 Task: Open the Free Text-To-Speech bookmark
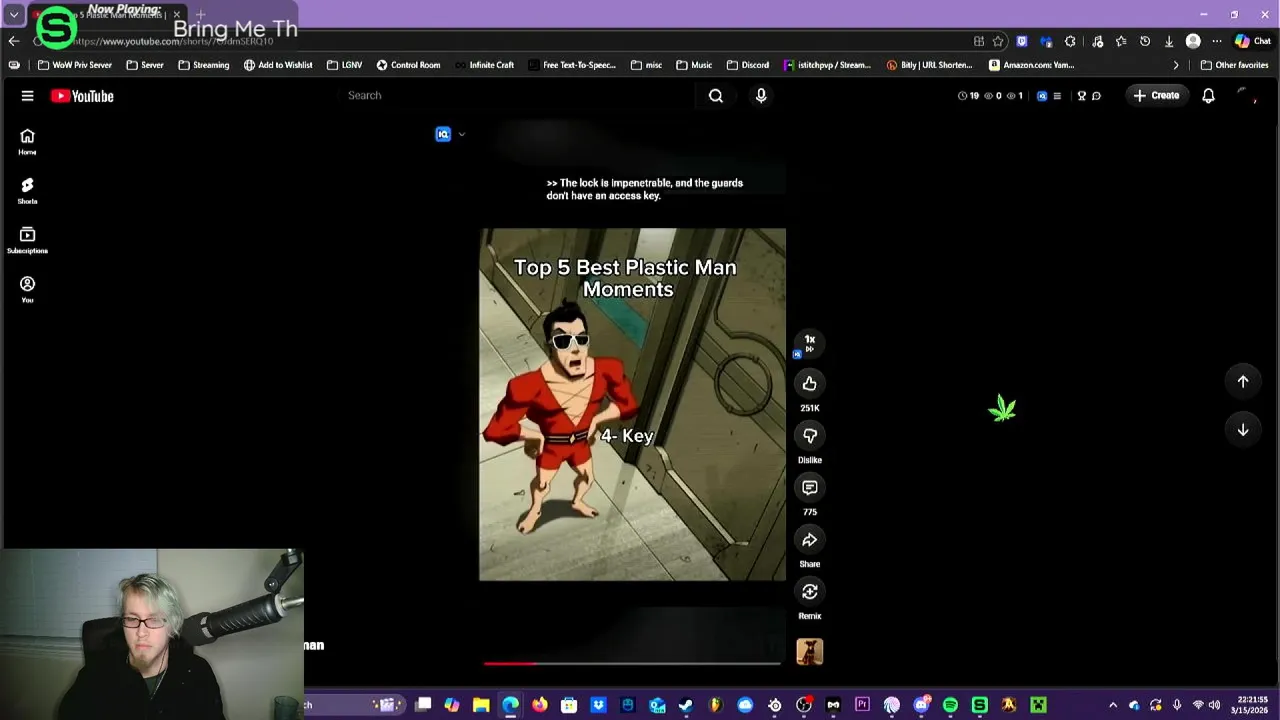571,65
